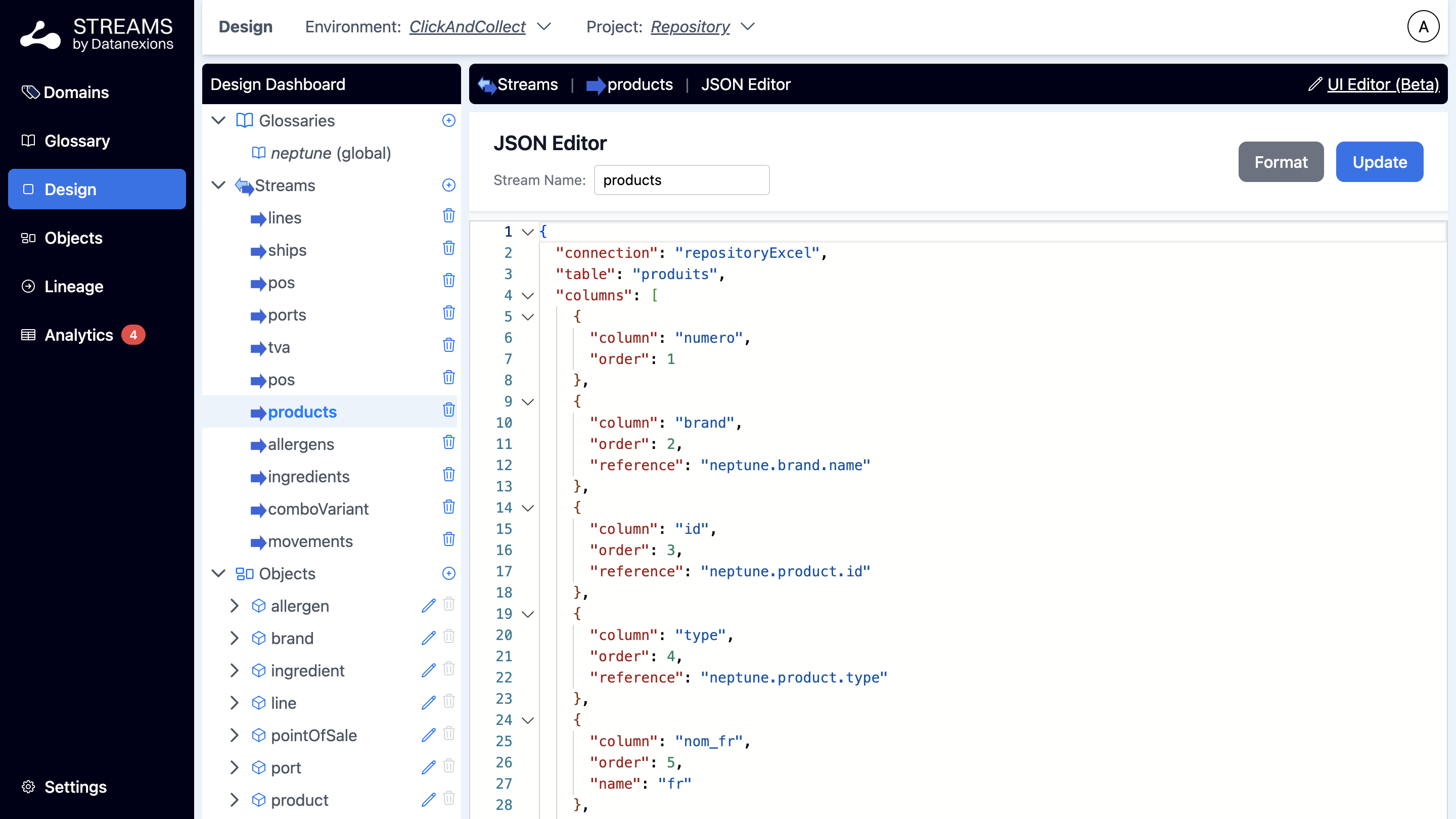Fold the JSON code at line 4
This screenshot has height=819, width=1456.
click(x=528, y=296)
